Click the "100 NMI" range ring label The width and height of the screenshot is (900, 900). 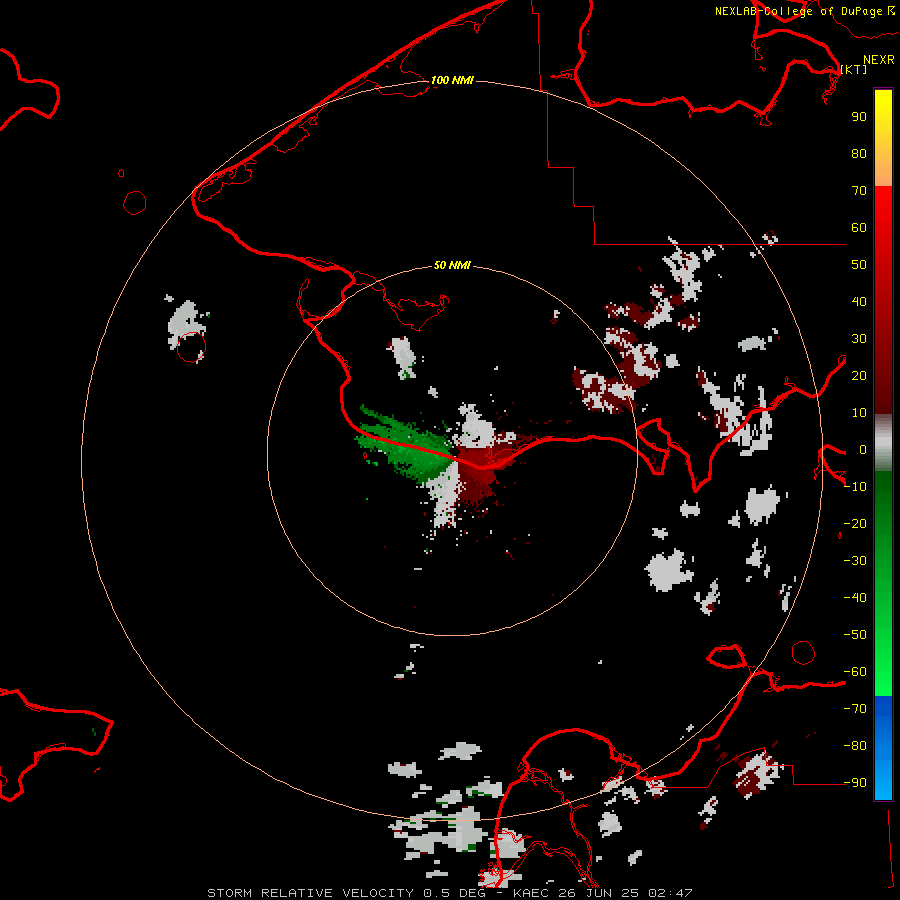click(452, 80)
